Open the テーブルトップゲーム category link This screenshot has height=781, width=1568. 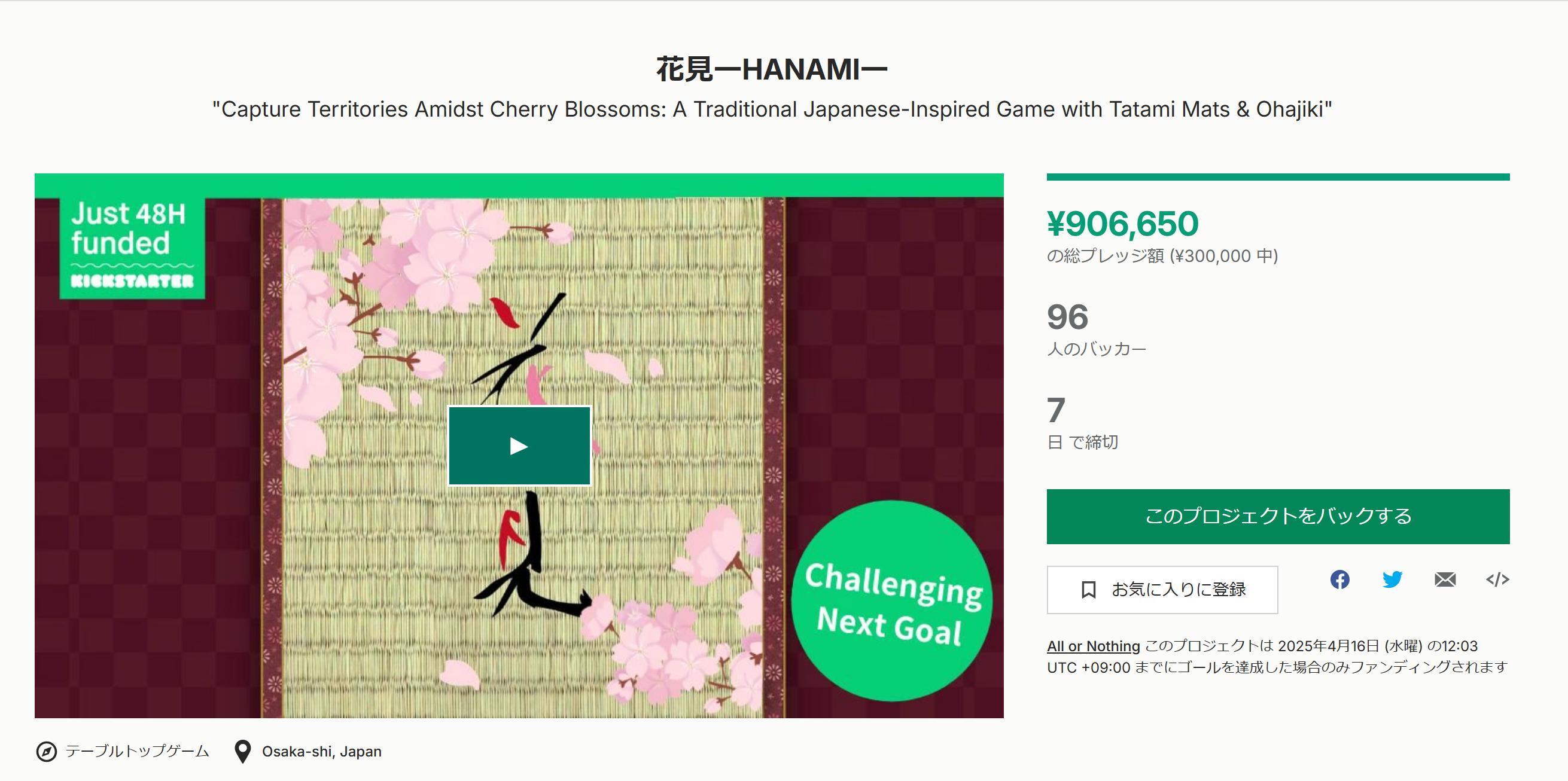(x=138, y=751)
